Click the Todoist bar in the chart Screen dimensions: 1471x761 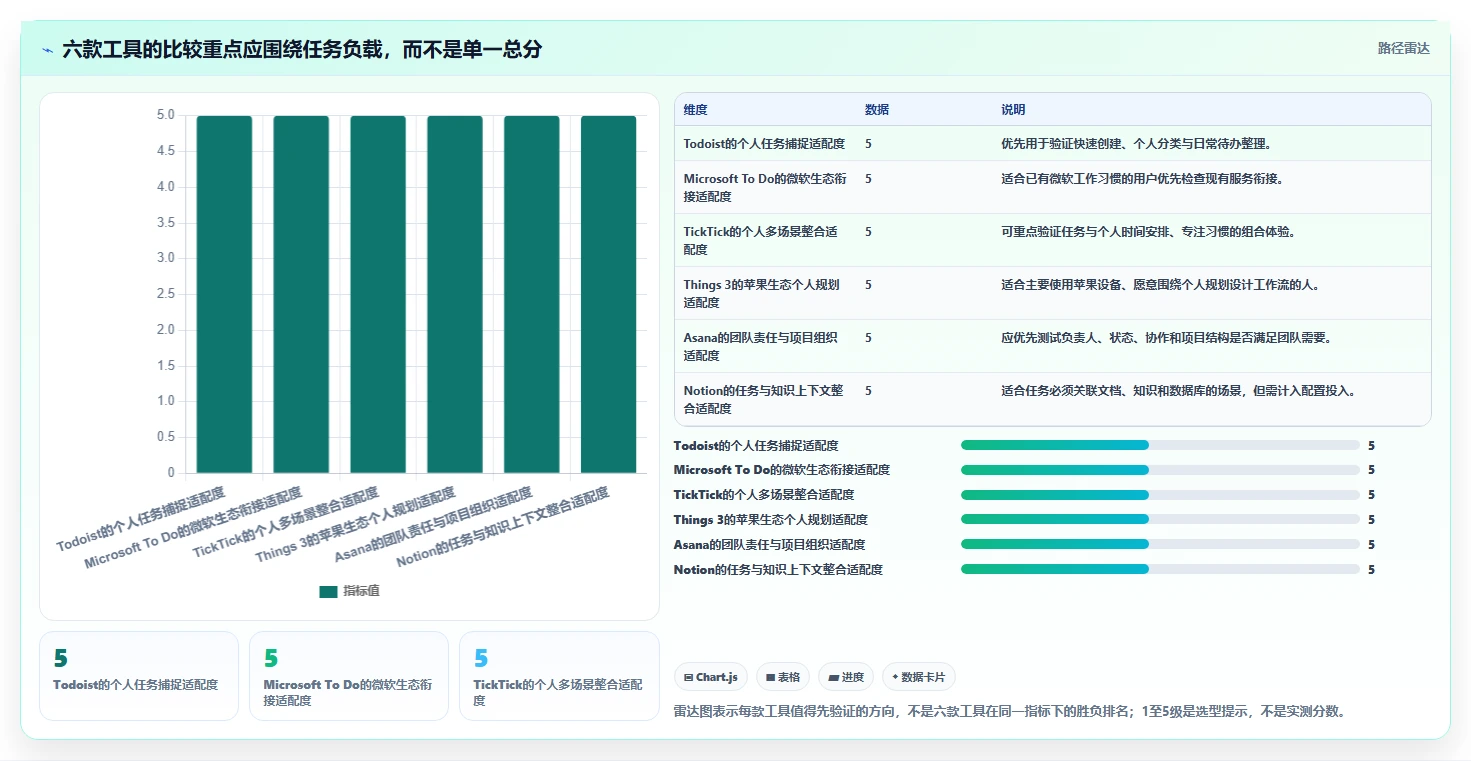[x=224, y=294]
